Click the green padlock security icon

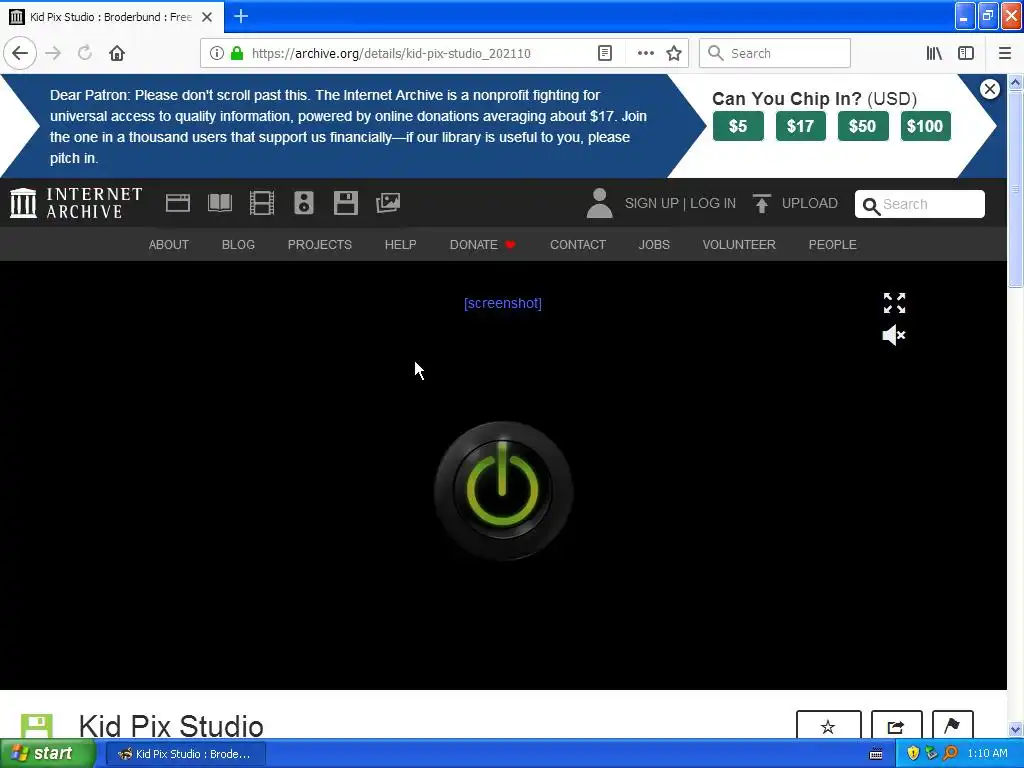[x=237, y=53]
